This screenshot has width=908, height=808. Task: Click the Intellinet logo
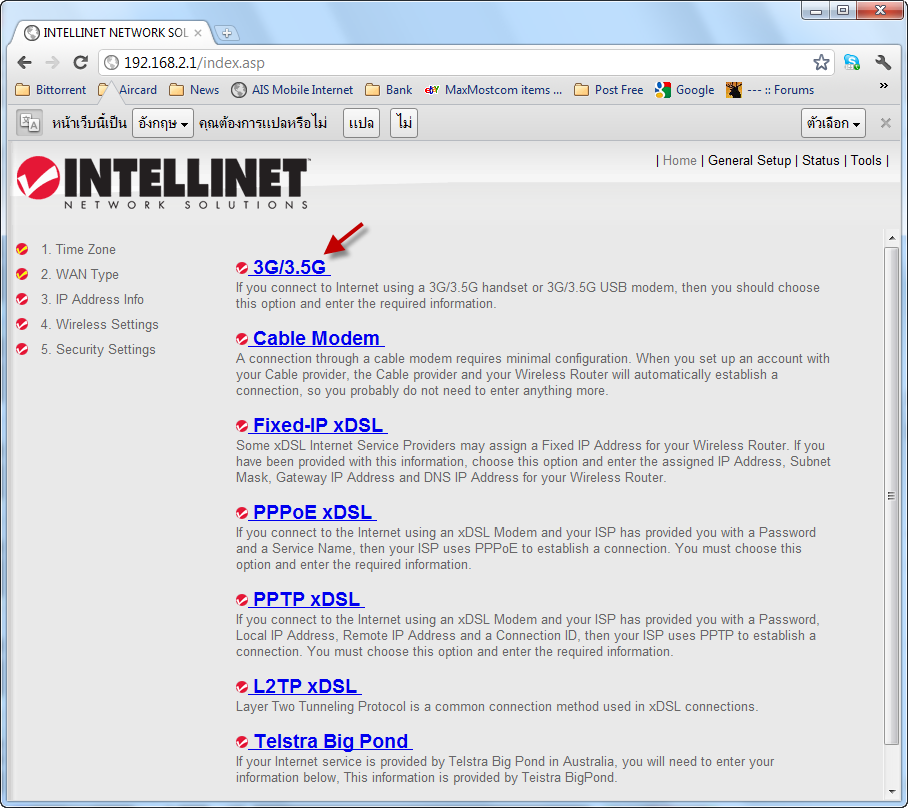[163, 182]
